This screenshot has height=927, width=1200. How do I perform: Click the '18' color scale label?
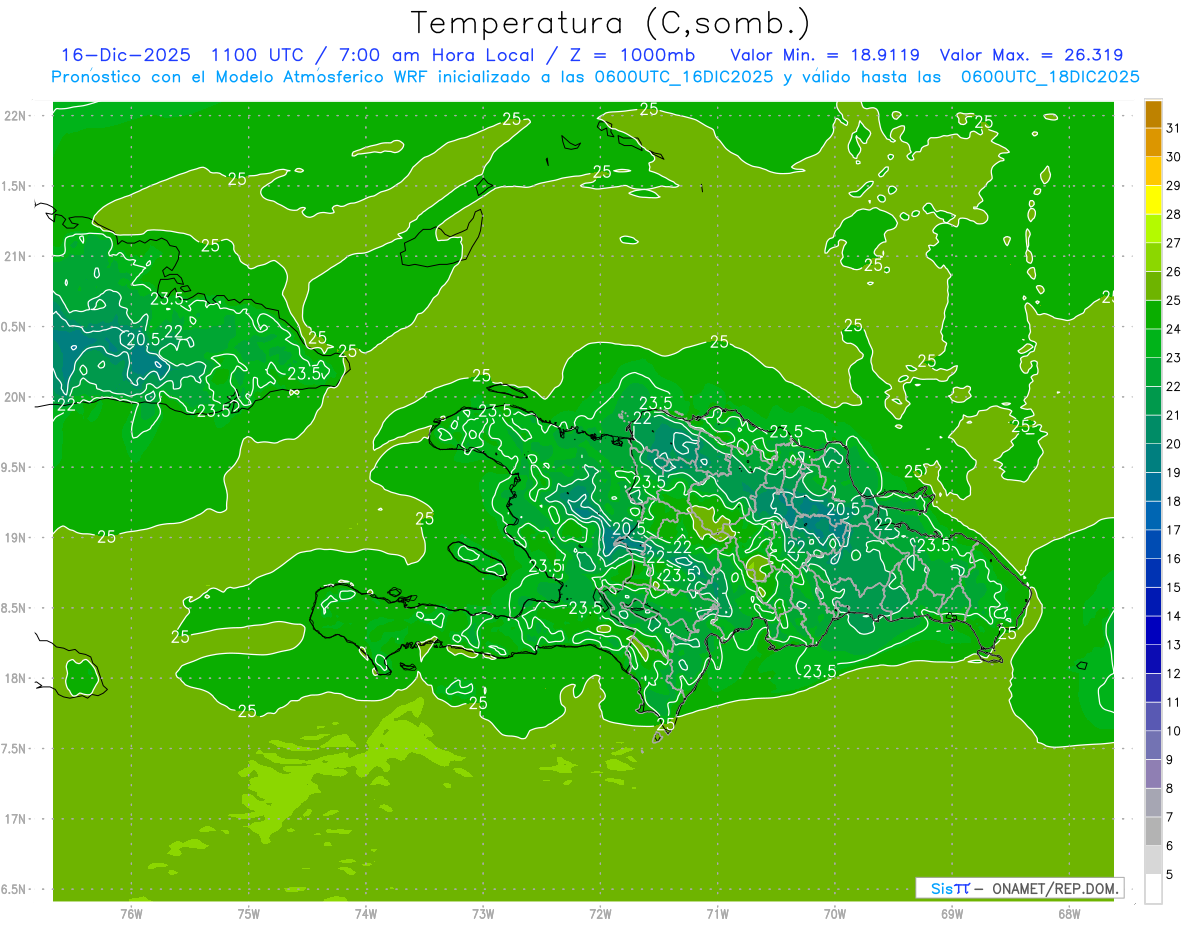pyautogui.click(x=1174, y=501)
